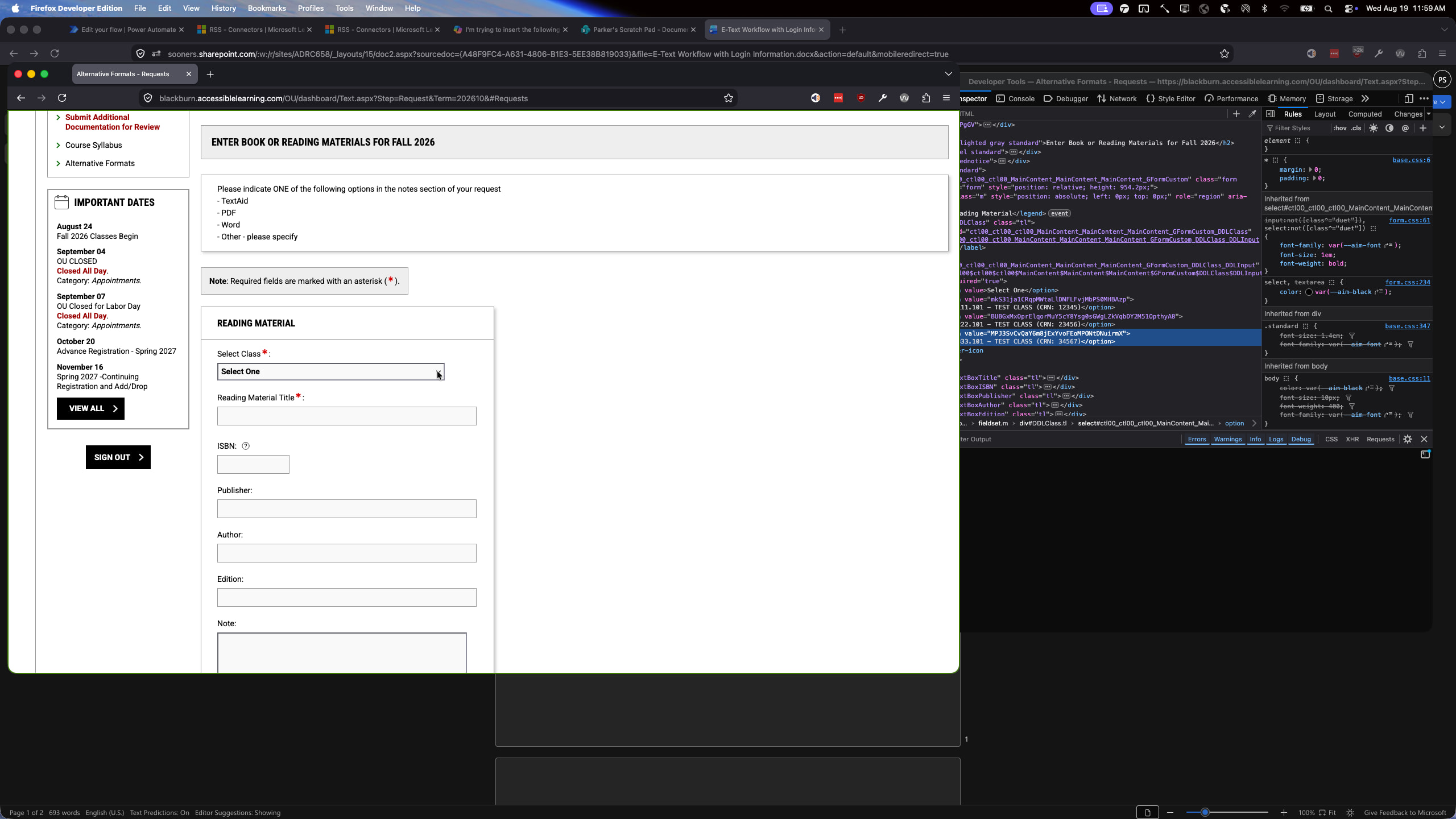Expand the margin shorthand property triangle

click(1310, 169)
